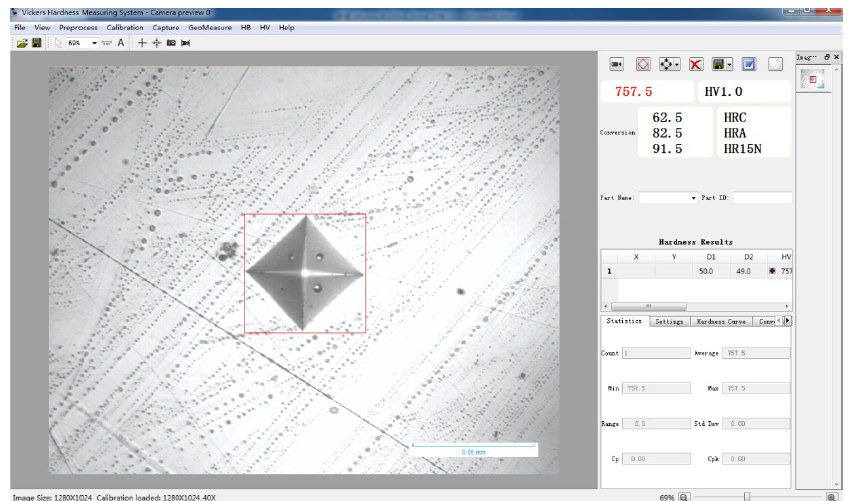Screen dimensions: 849x501
Task: Click the D1 column header
Action: [711, 257]
